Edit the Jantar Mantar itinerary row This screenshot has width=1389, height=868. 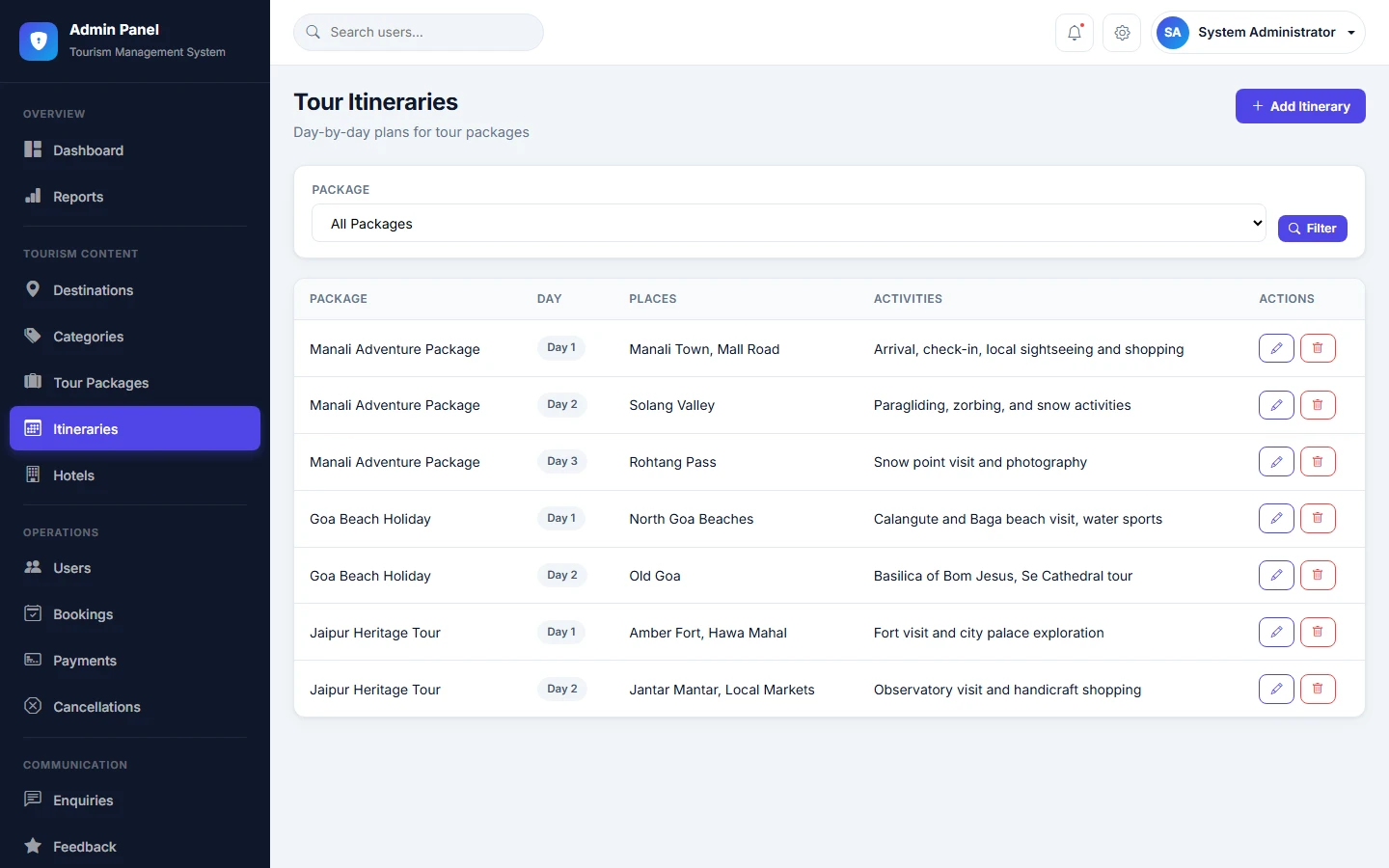pyautogui.click(x=1276, y=690)
